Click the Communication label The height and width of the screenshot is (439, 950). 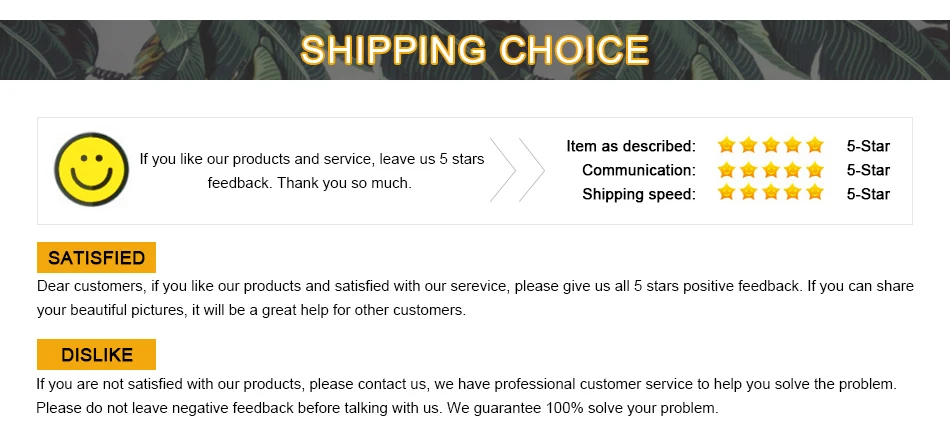pyautogui.click(x=639, y=170)
